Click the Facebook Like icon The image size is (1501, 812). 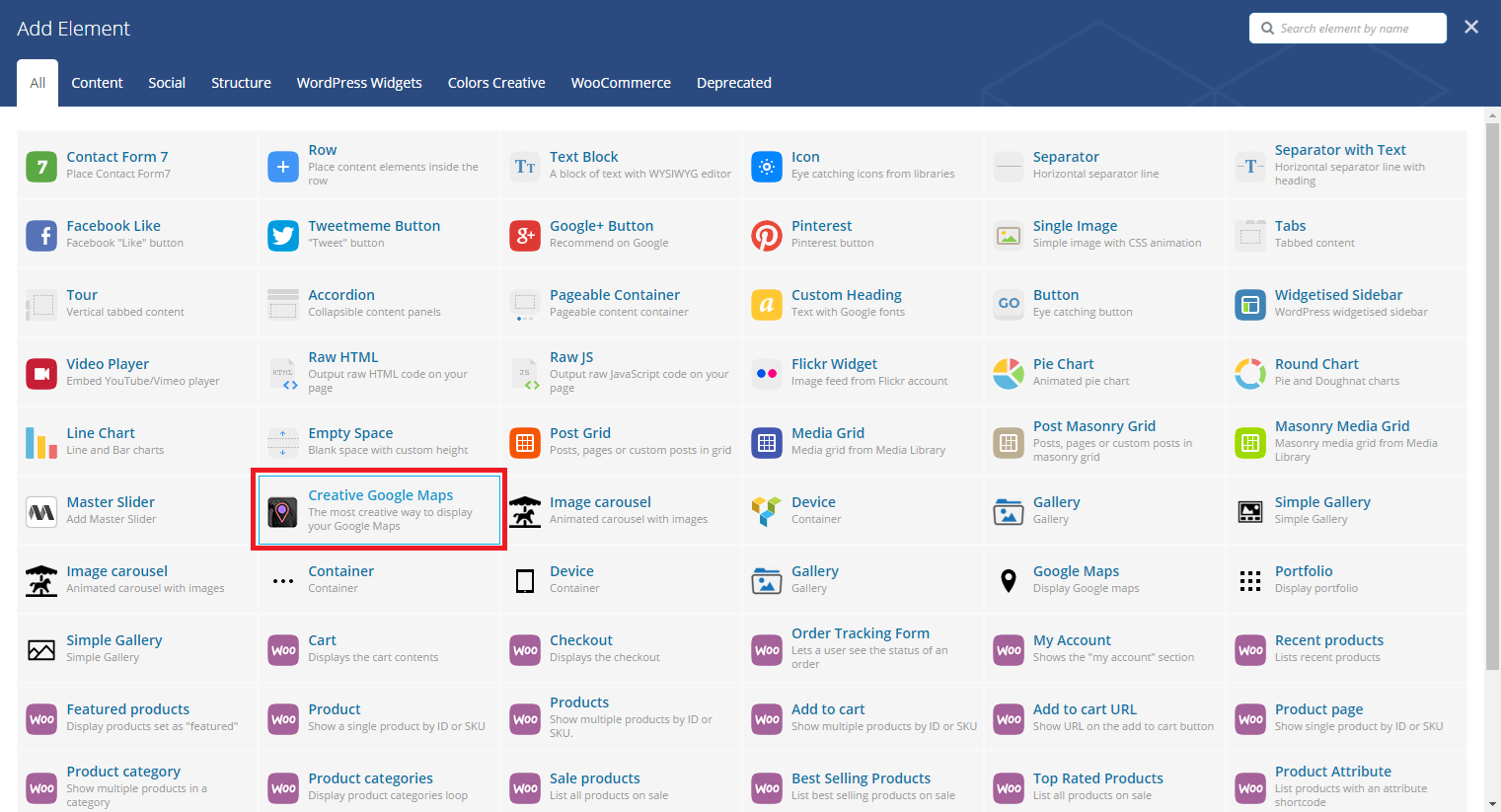pos(41,236)
